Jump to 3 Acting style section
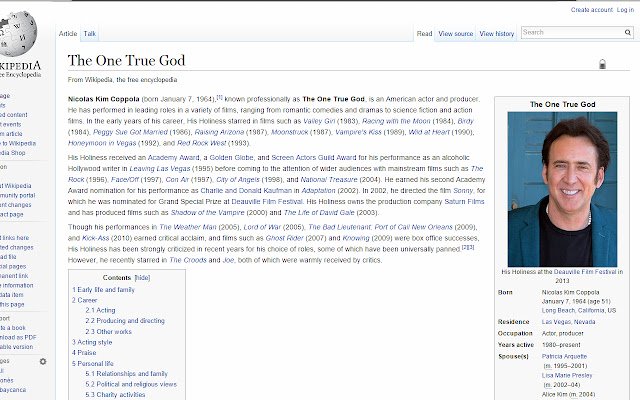 pos(92,342)
